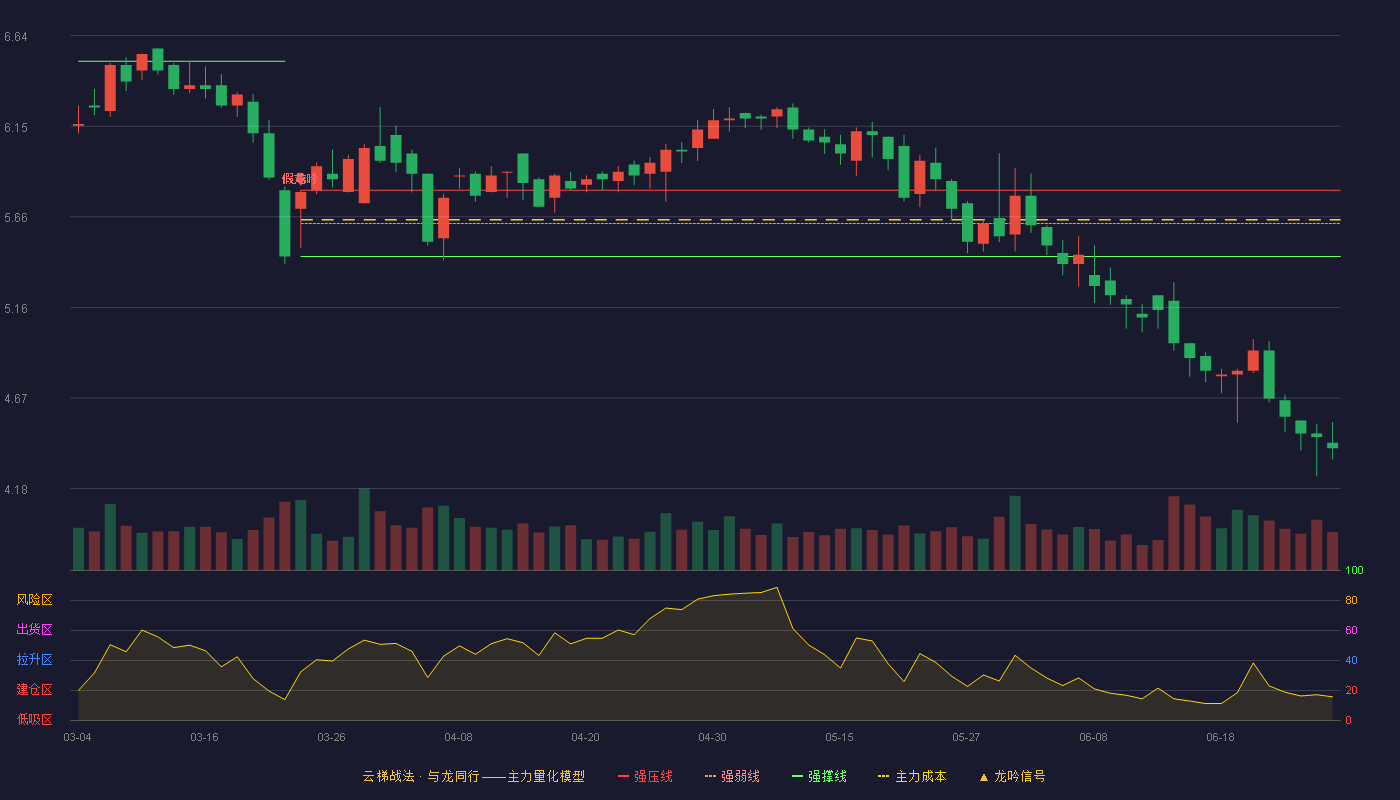Toggle the 强压线 legend entry

pos(645,776)
